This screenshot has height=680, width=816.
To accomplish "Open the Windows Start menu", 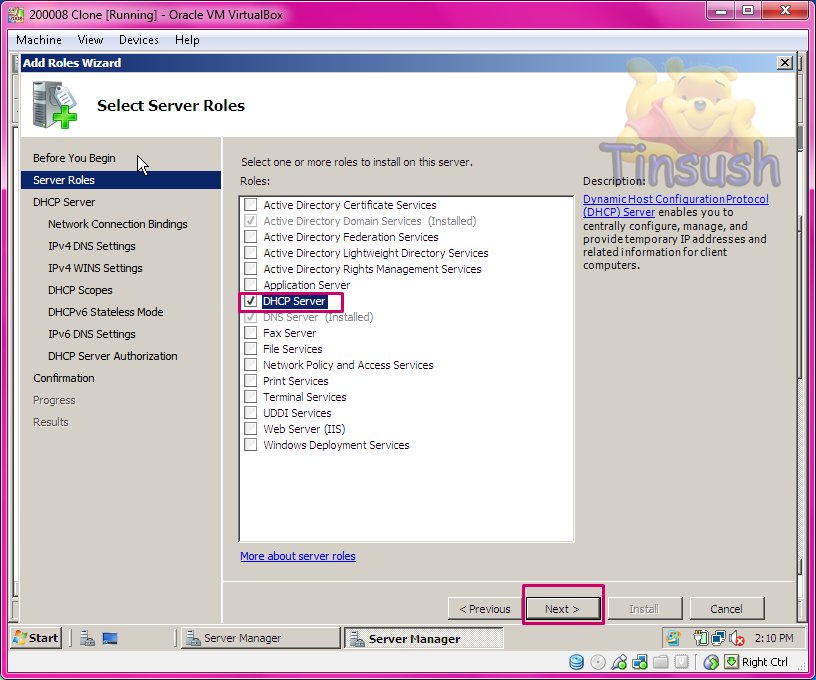I will 36,638.
